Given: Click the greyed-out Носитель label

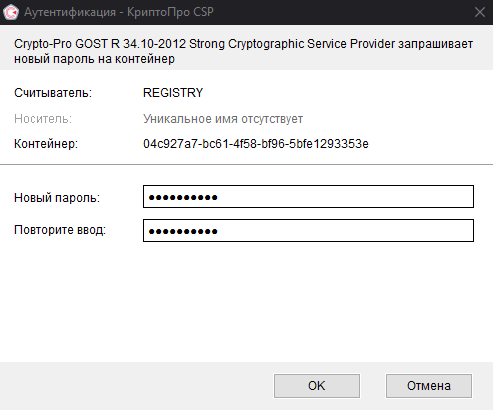Looking at the screenshot, I should tap(43, 119).
